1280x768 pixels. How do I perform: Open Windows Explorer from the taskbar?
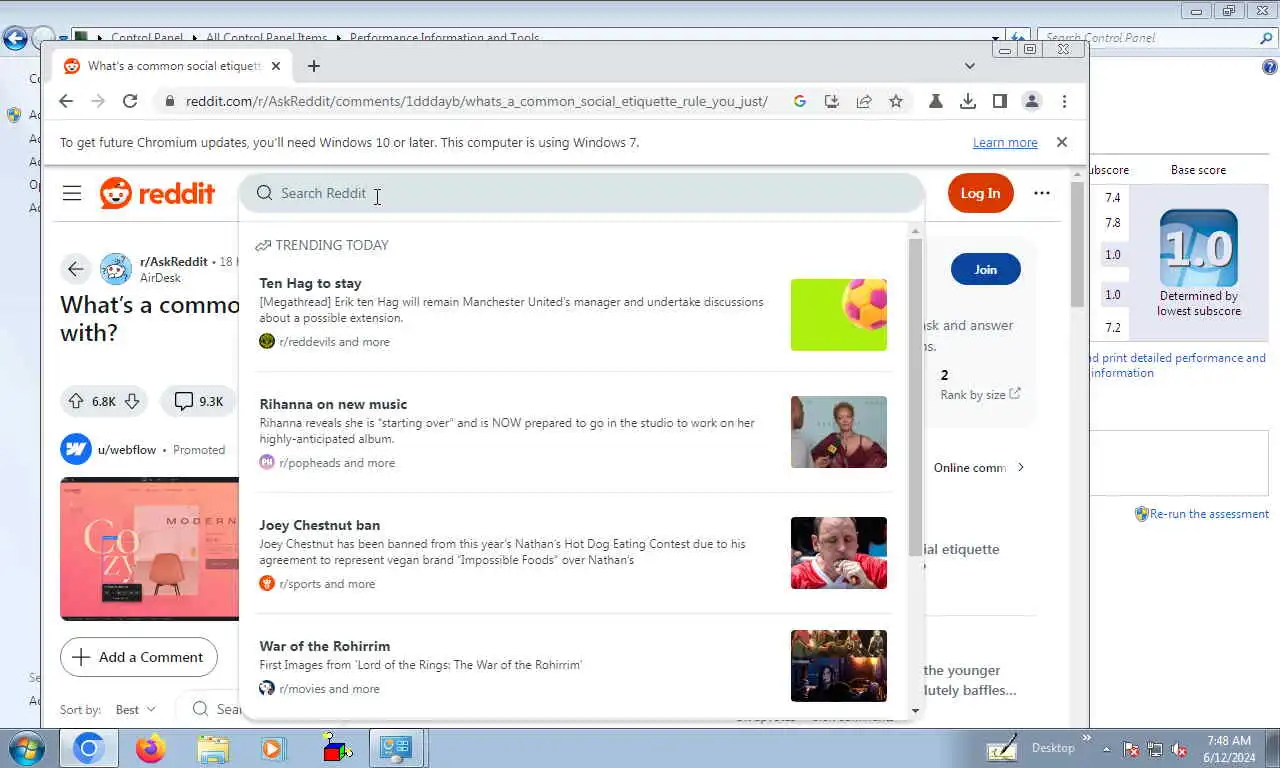(212, 748)
